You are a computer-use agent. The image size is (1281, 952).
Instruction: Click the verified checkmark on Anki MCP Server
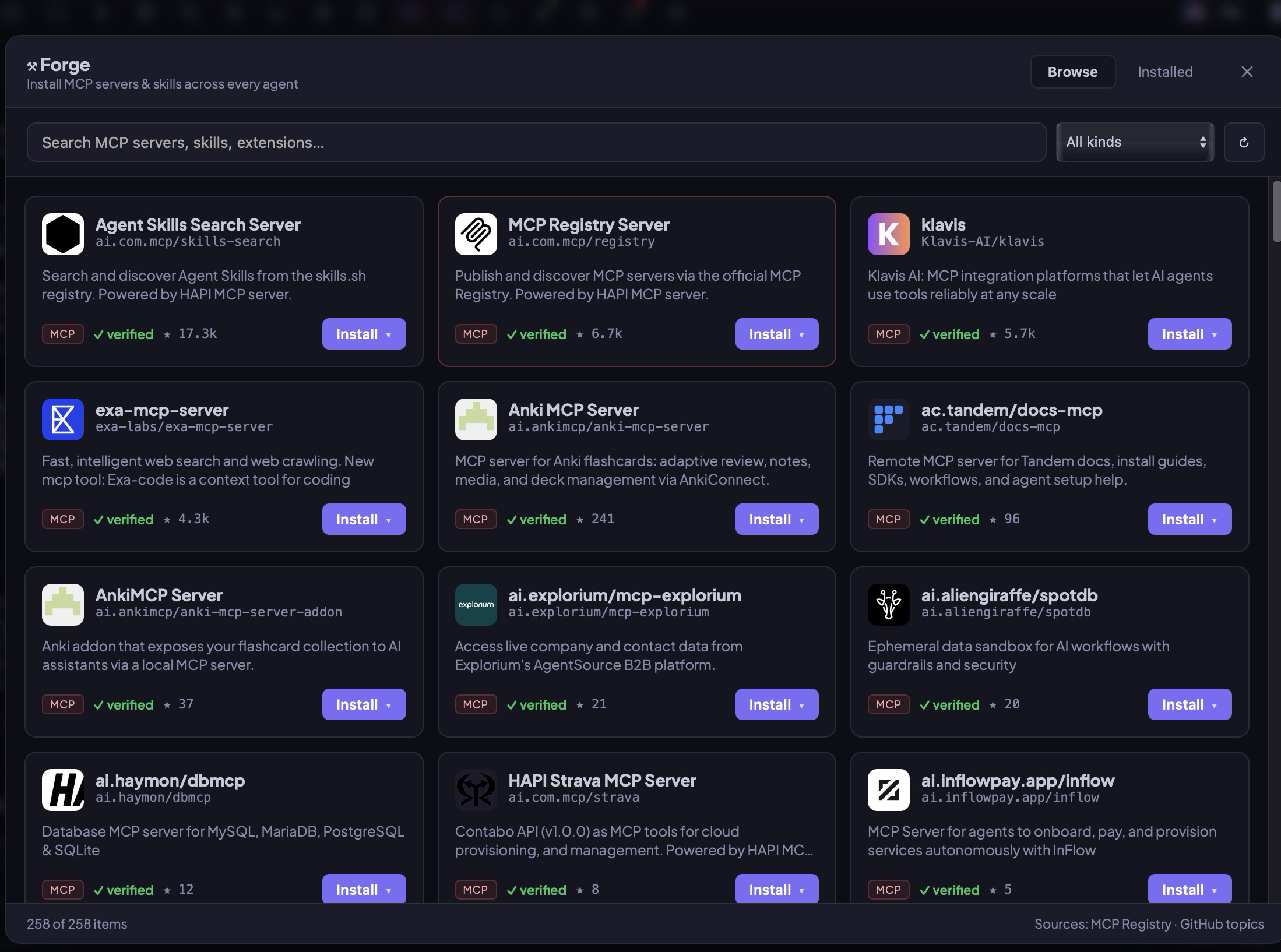pos(536,519)
